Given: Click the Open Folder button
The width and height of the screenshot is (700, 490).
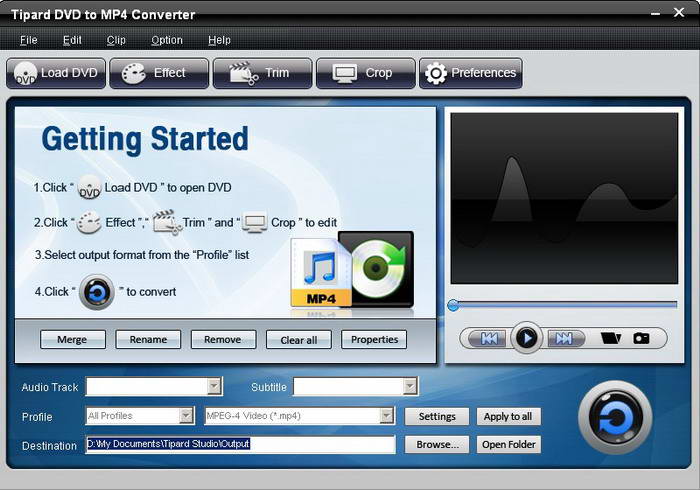Looking at the screenshot, I should pos(508,444).
